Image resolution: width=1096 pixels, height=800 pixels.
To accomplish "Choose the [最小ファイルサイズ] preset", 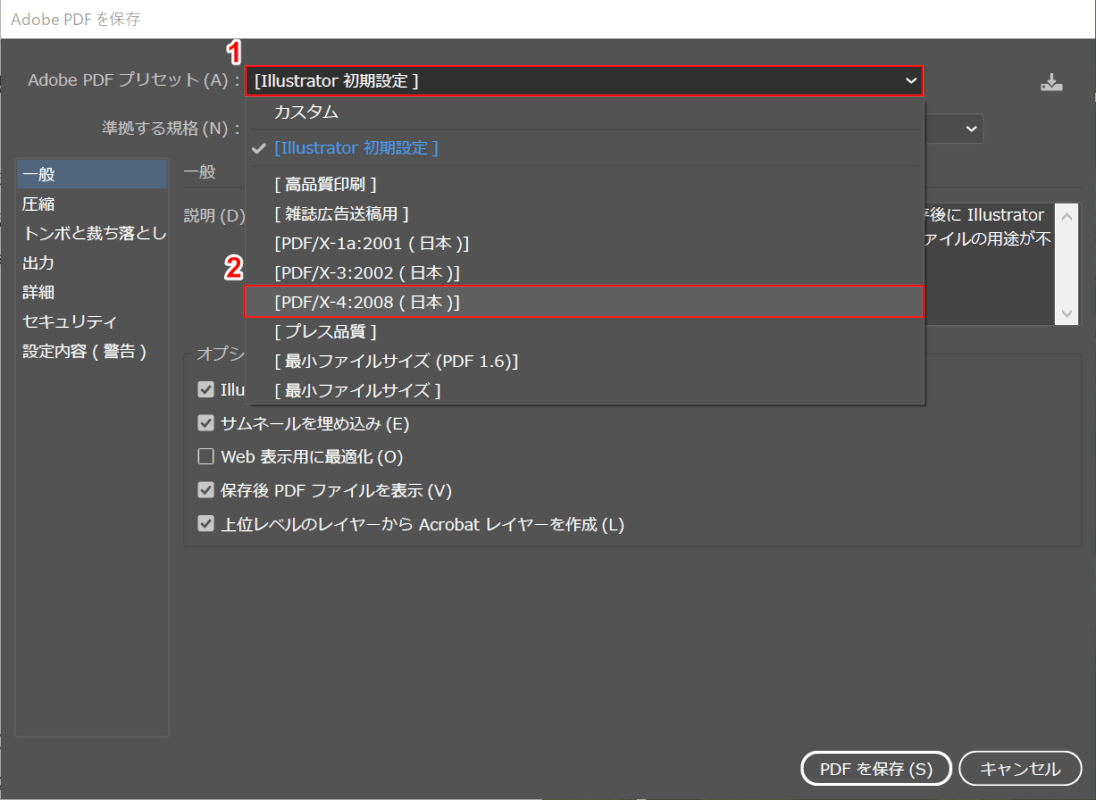I will click(584, 391).
